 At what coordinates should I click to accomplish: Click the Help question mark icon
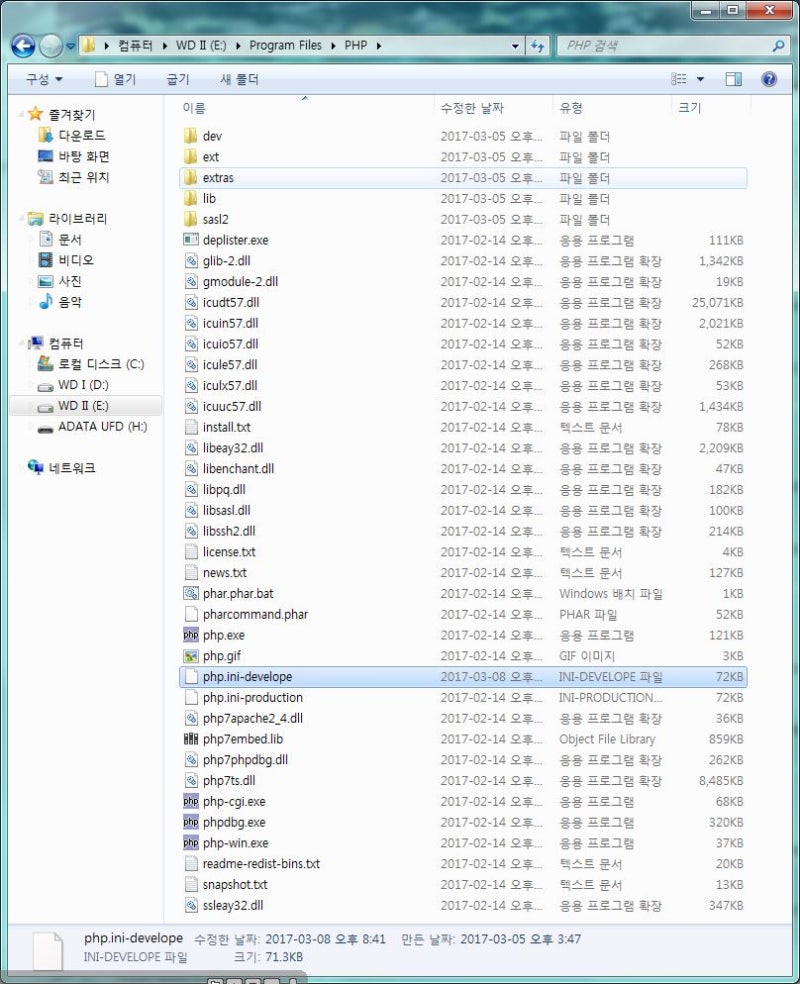click(x=769, y=79)
